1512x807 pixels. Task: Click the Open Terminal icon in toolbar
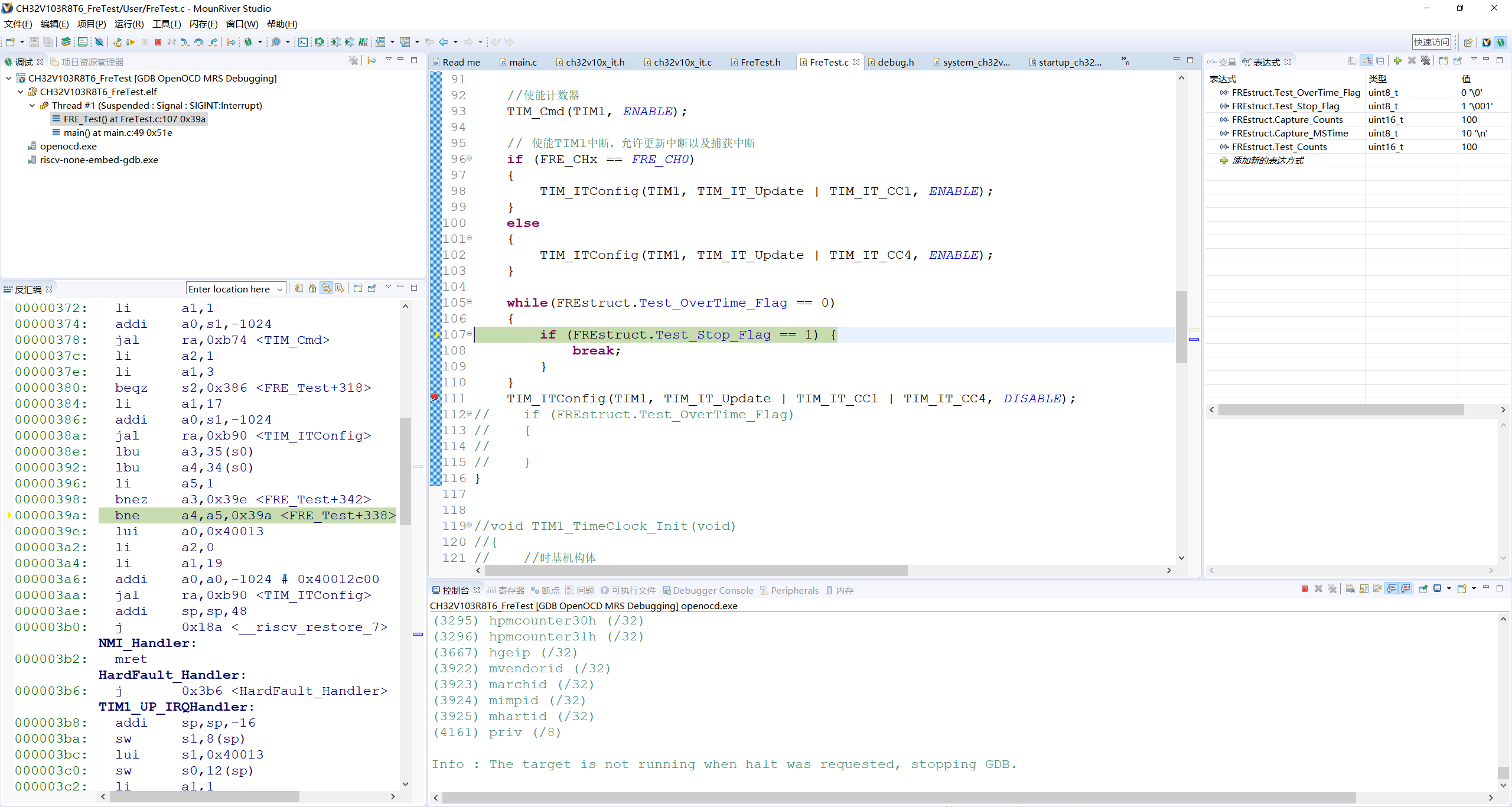(303, 42)
